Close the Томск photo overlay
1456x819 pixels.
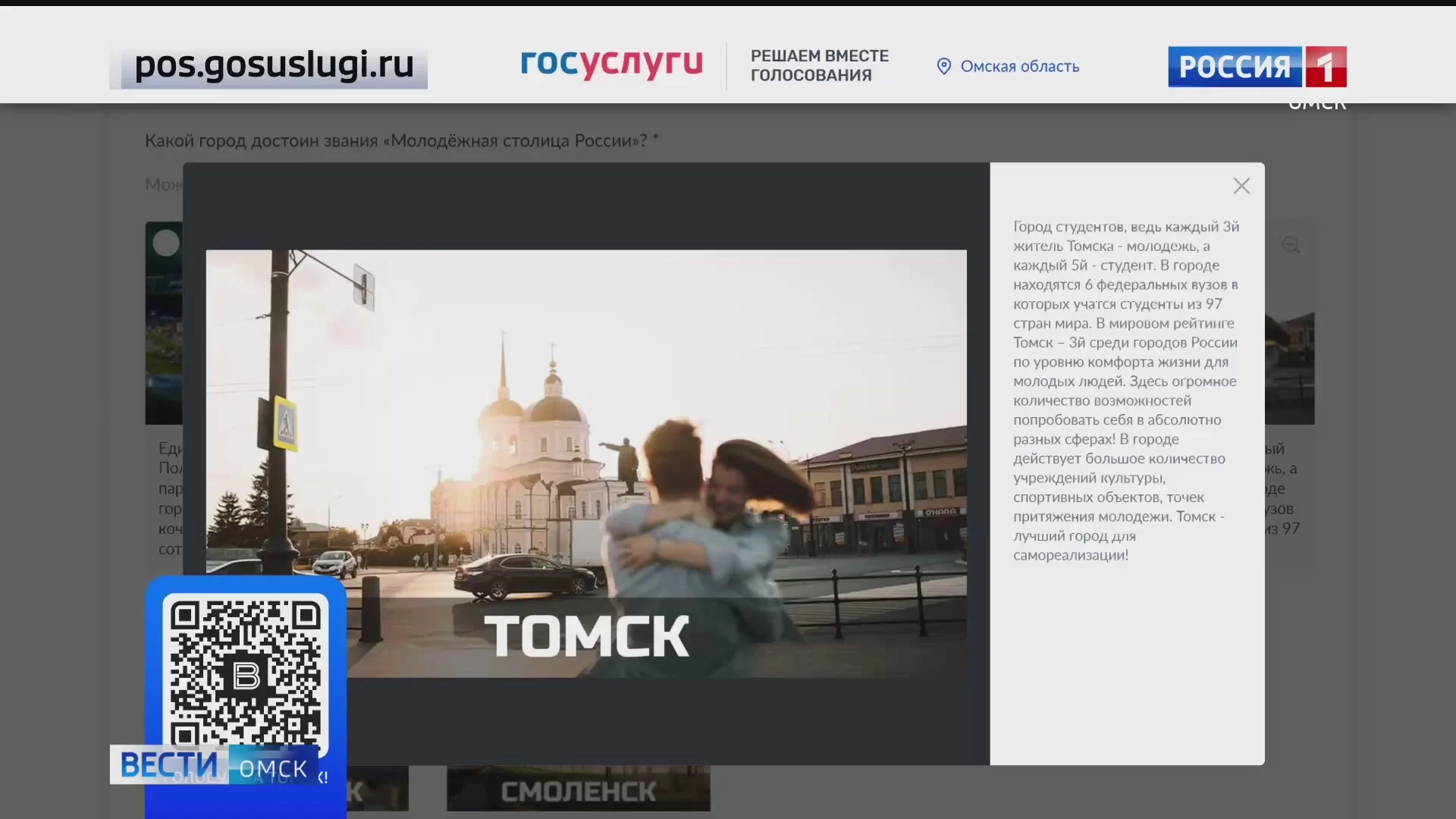tap(1241, 185)
